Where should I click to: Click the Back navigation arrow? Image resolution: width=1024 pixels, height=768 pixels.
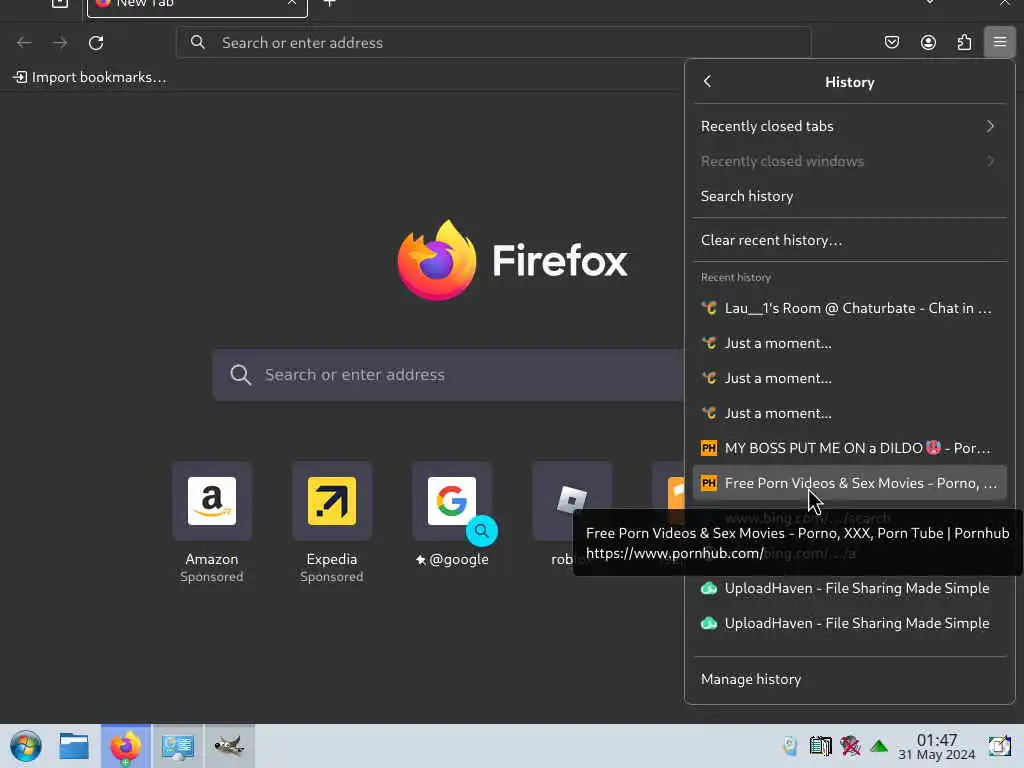[24, 42]
